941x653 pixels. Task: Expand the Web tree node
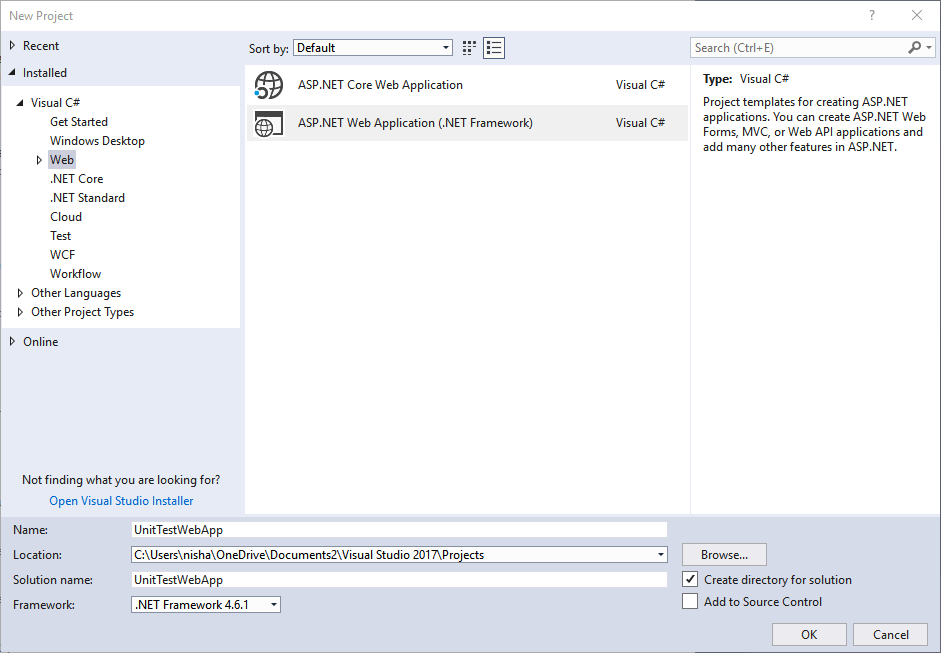[x=39, y=159]
